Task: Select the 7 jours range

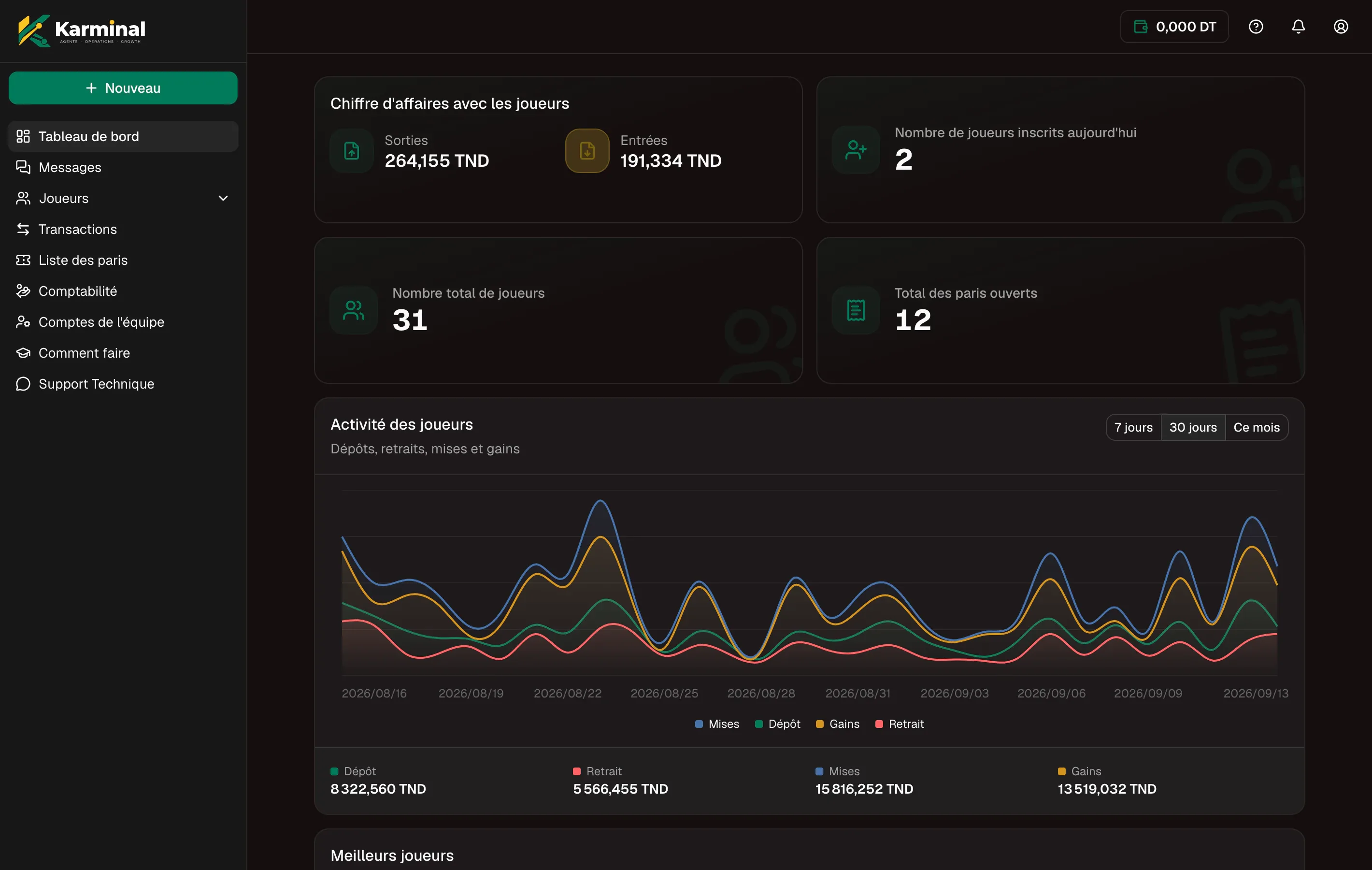Action: (x=1133, y=427)
